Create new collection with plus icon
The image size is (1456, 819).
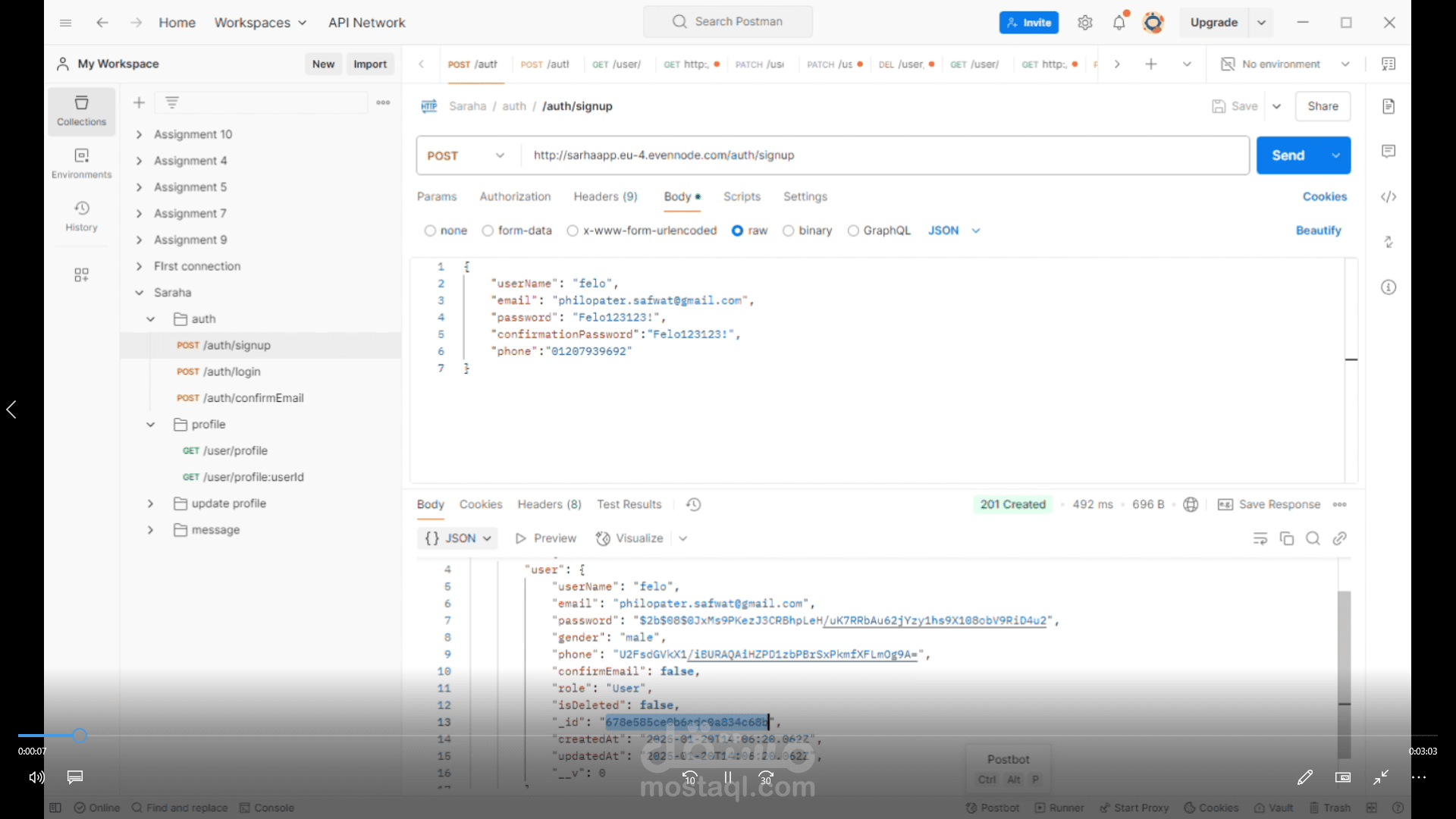(x=139, y=102)
